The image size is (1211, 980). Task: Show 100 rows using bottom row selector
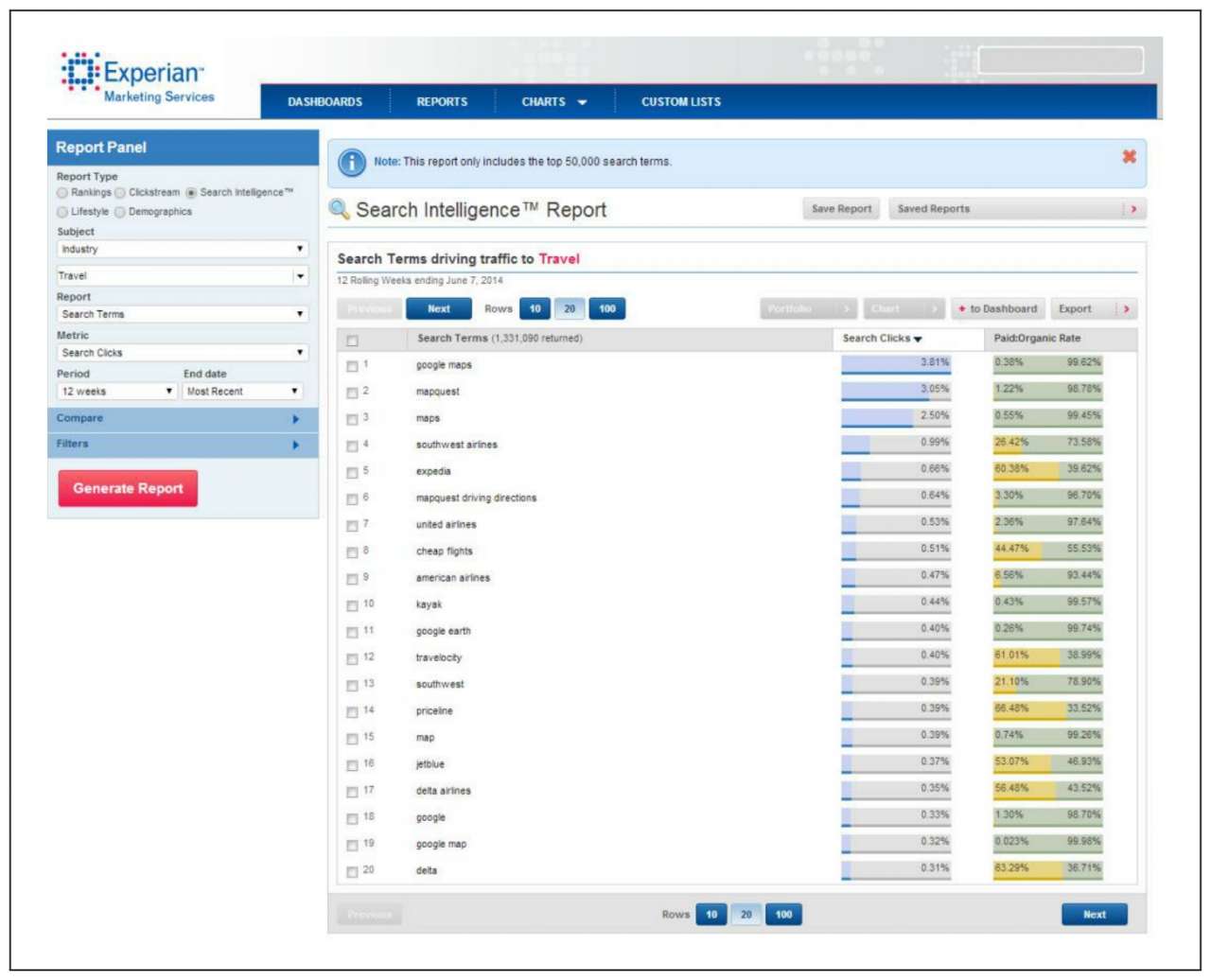pos(783,915)
